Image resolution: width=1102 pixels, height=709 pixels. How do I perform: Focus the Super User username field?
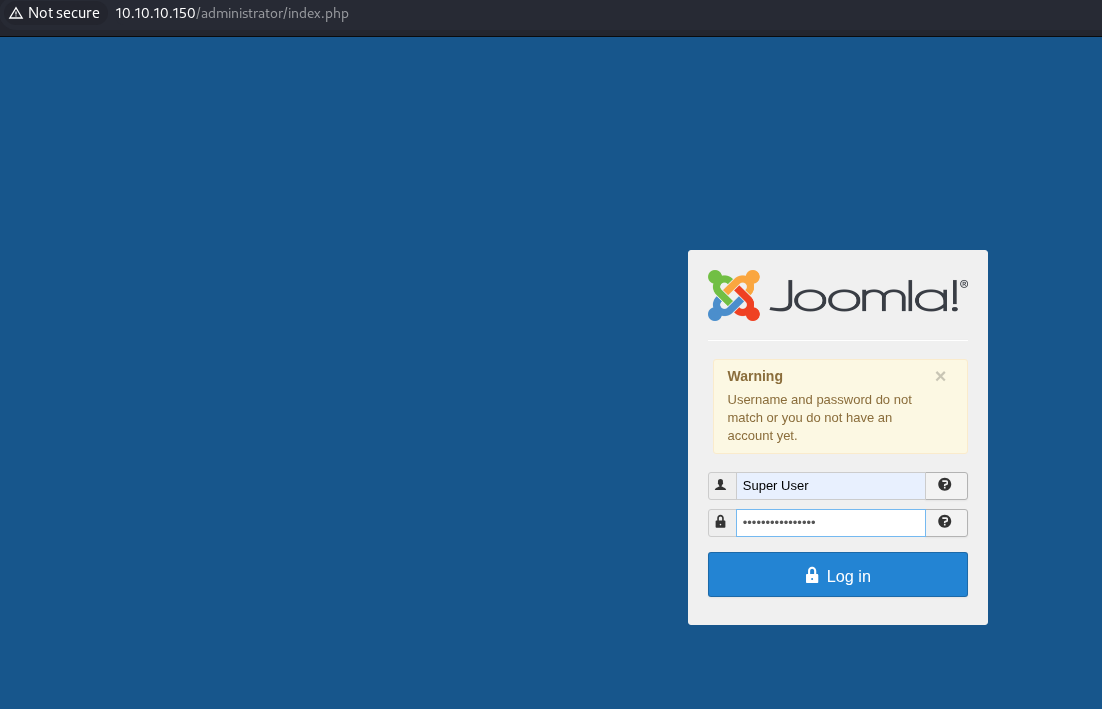830,486
